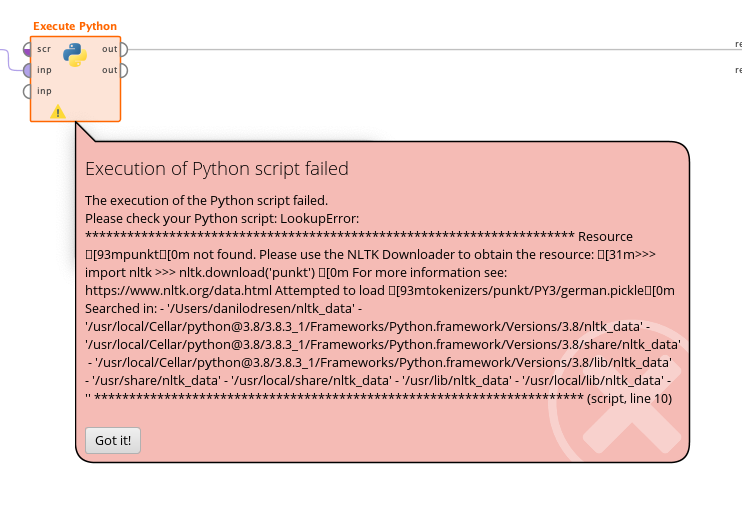Click the 'Execution of Python script failed' heading
The image size is (742, 528).
[x=217, y=168]
